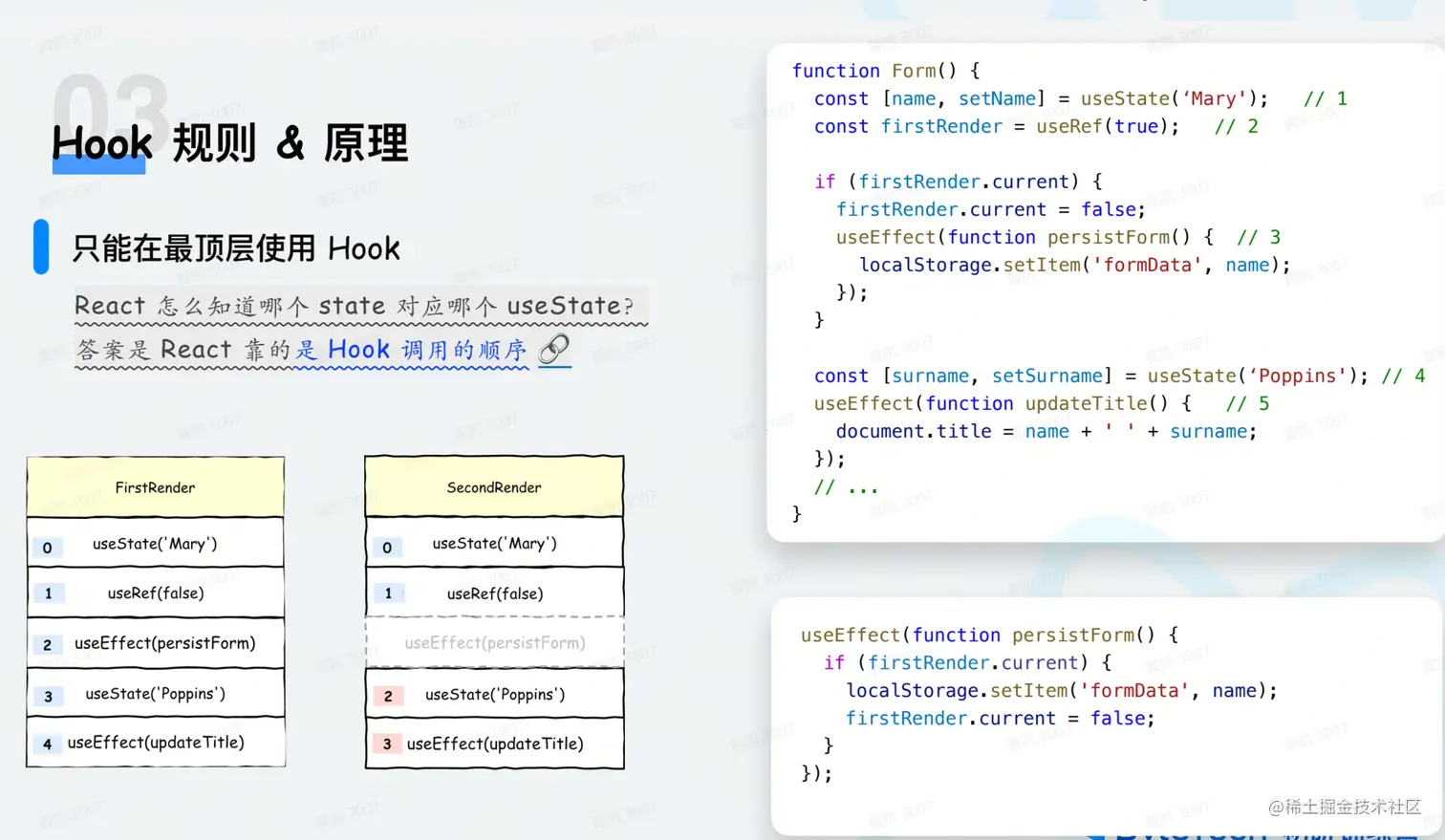This screenshot has height=840, width=1445.
Task: Click 'if (firstRender.current) {' in the Form code block
Action: point(958,182)
